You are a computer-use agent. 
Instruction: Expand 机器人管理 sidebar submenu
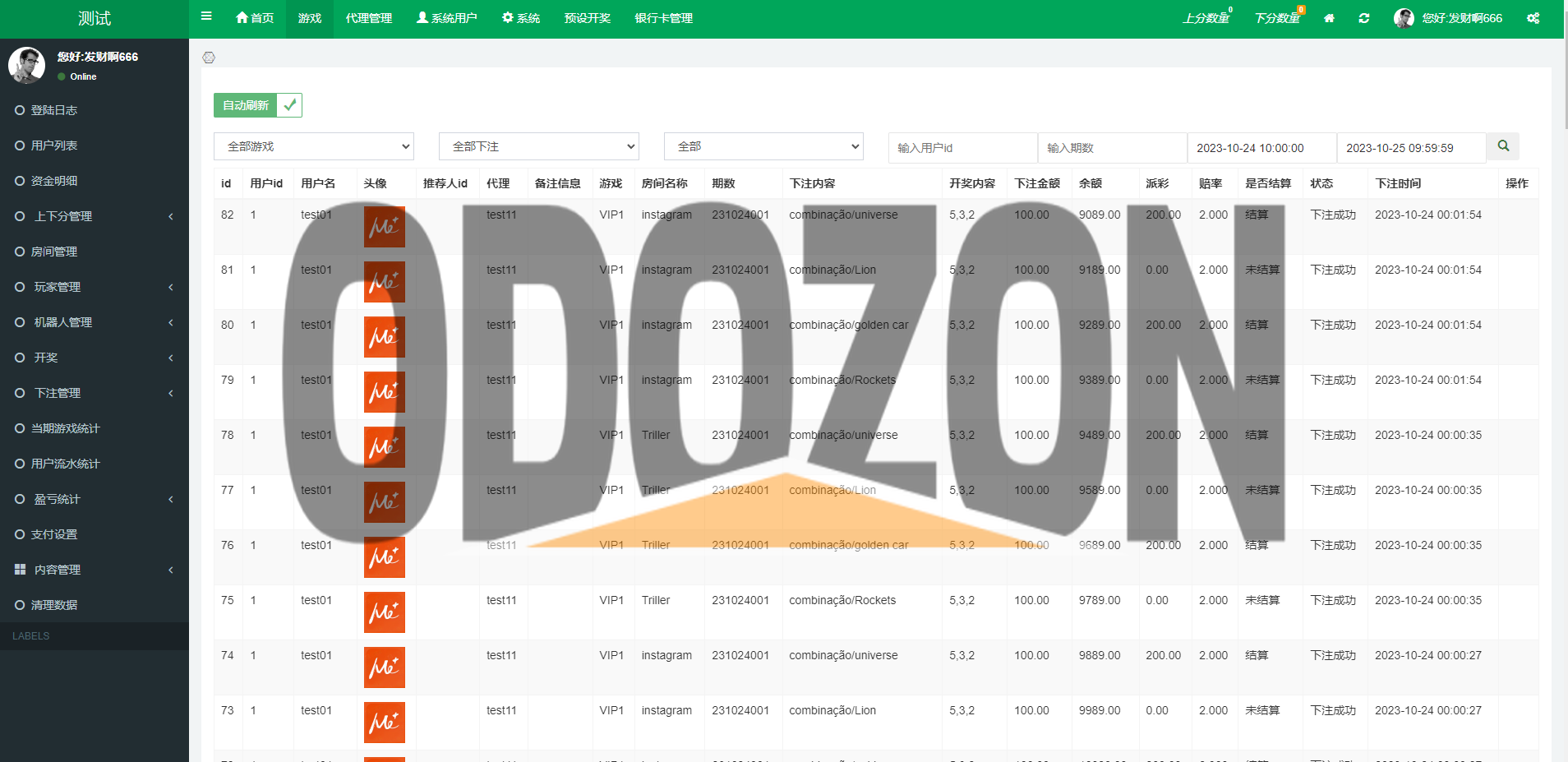pyautogui.click(x=95, y=322)
